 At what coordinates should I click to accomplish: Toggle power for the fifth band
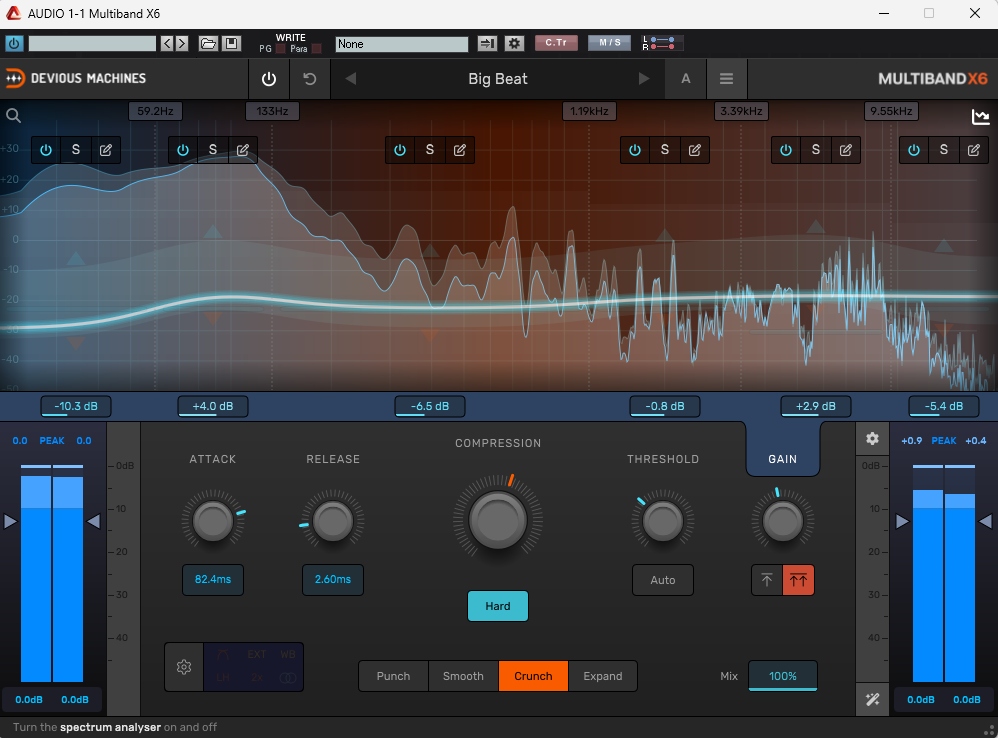(786, 150)
